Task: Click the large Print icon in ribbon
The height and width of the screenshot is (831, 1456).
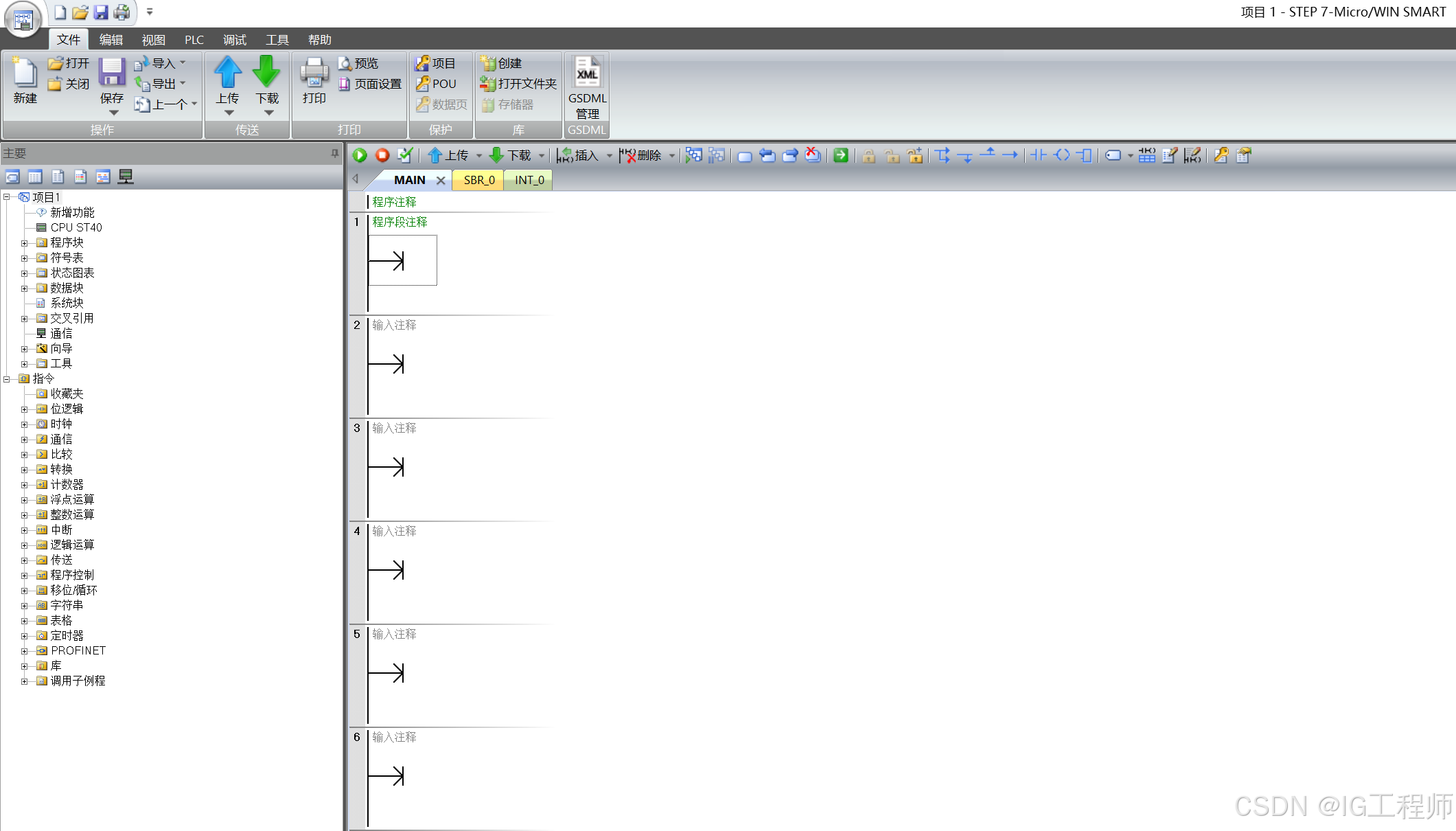Action: click(314, 81)
